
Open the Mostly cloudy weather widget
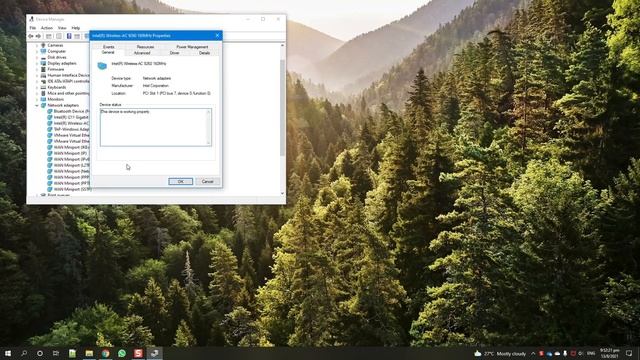point(500,353)
